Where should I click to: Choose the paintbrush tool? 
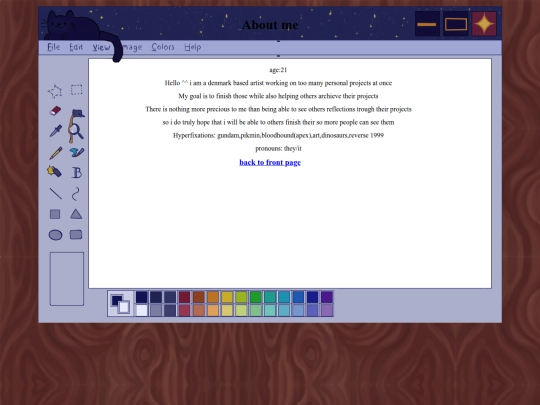tap(77, 152)
